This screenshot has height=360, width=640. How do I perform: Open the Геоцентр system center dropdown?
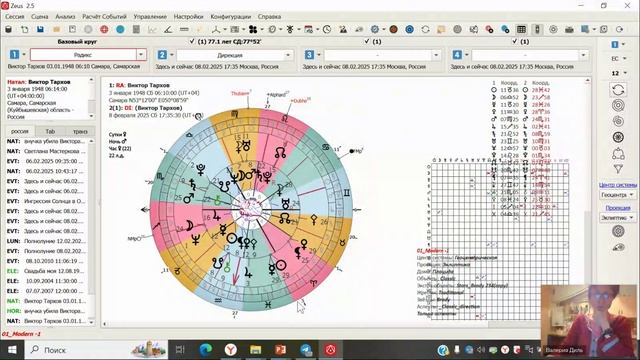tap(618, 195)
